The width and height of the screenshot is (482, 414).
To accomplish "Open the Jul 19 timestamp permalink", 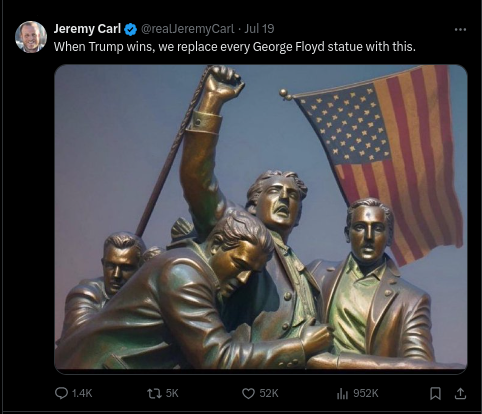I will click(259, 29).
